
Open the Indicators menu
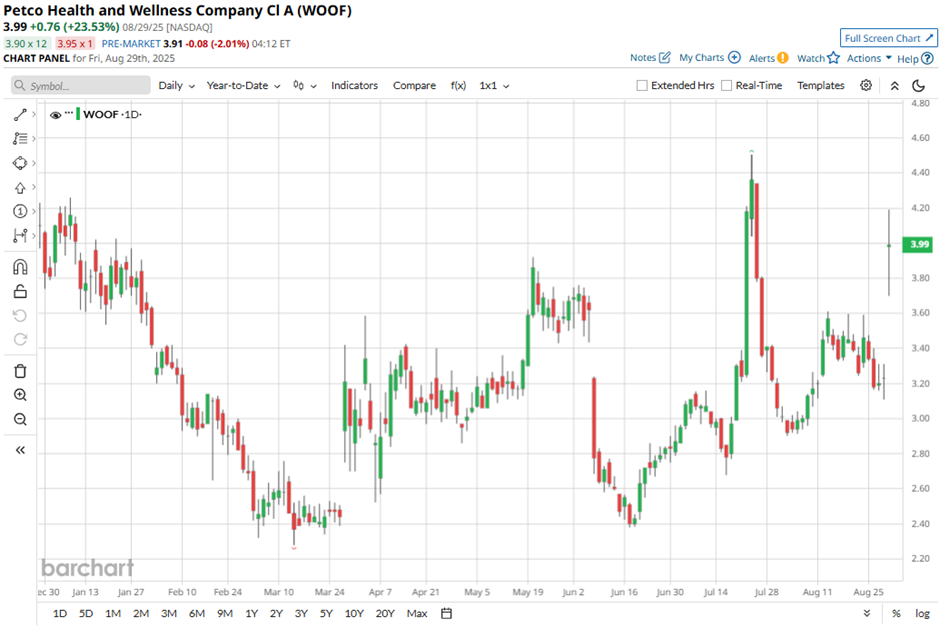point(354,86)
